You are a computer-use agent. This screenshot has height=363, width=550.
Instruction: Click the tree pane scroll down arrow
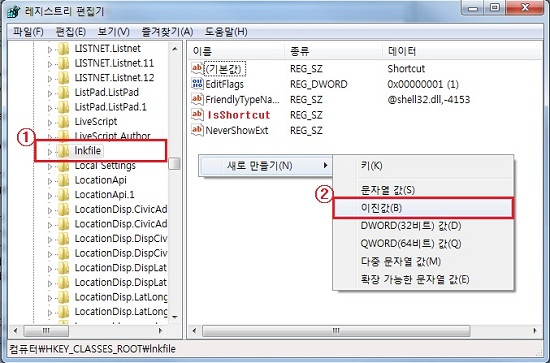click(x=175, y=317)
